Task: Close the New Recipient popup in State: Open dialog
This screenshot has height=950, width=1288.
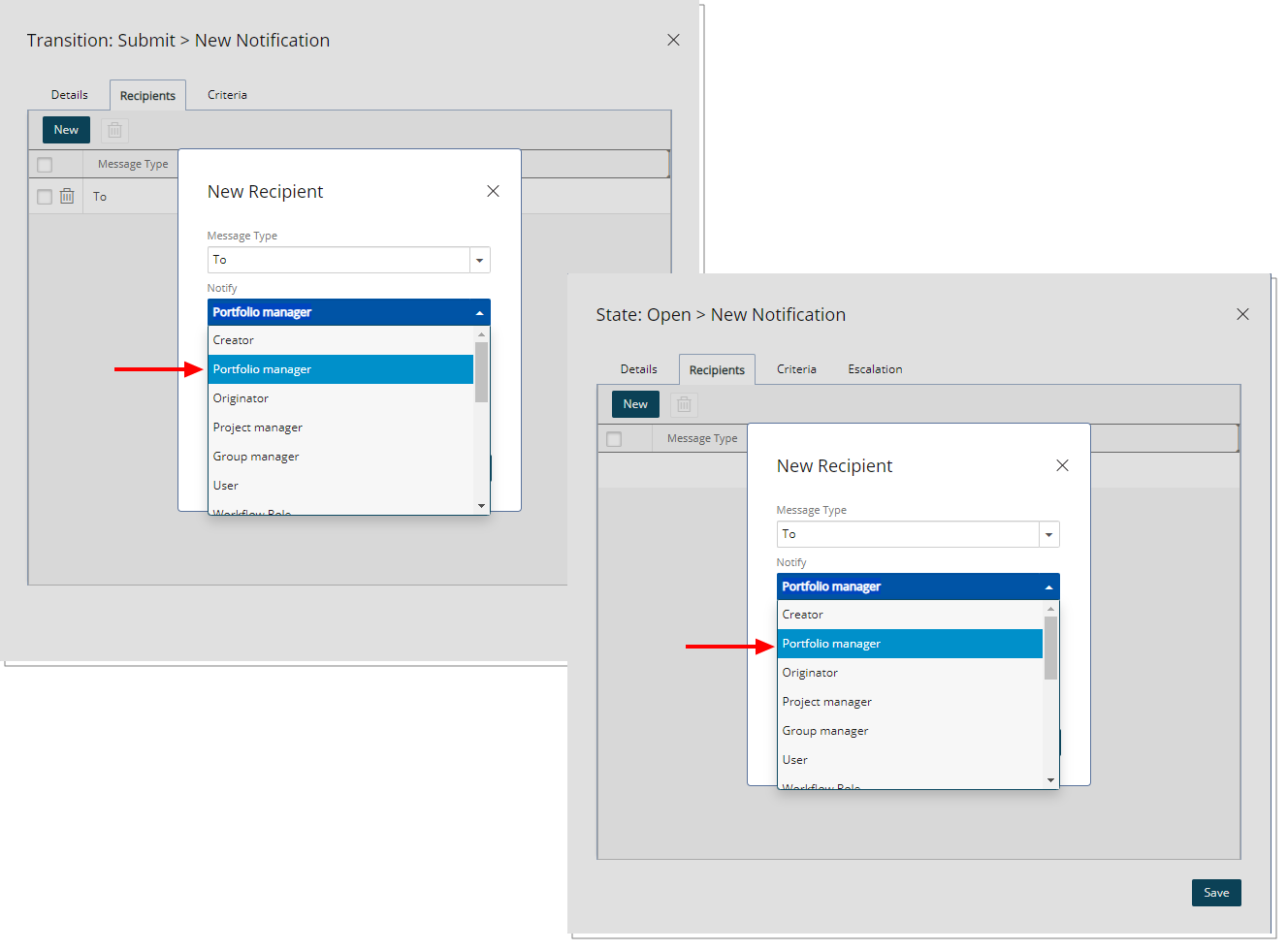Action: pos(1062,465)
